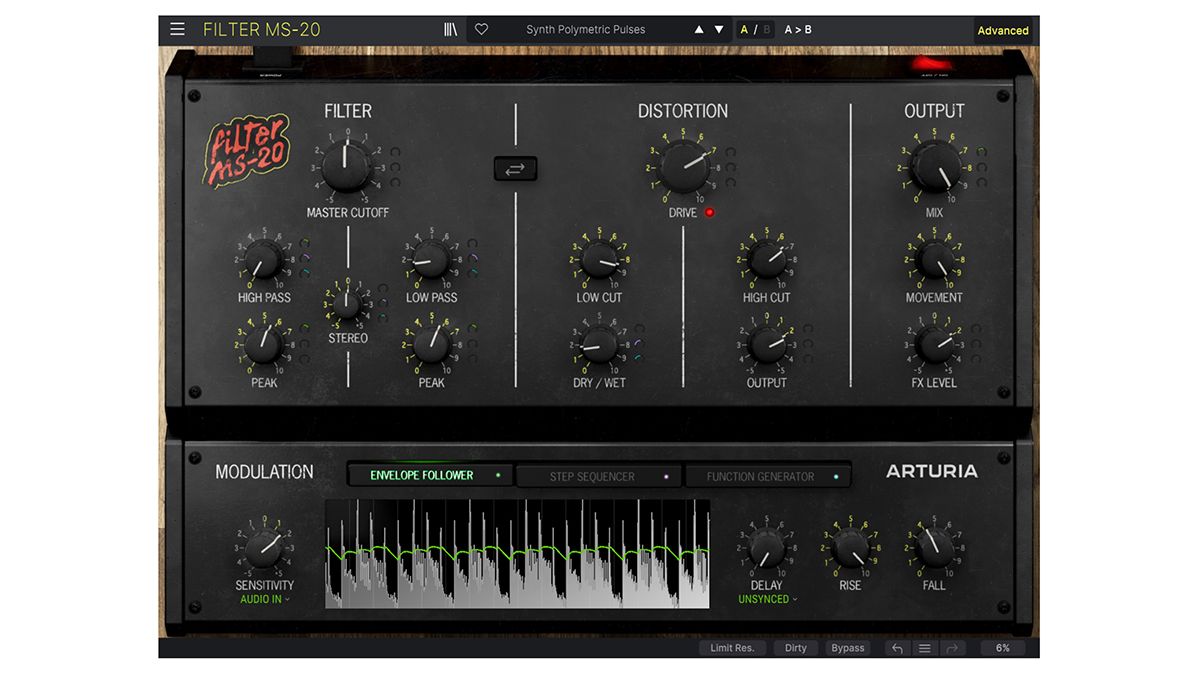Click the redo arrow in status bar
Image resolution: width=1200 pixels, height=675 pixels.
(951, 648)
